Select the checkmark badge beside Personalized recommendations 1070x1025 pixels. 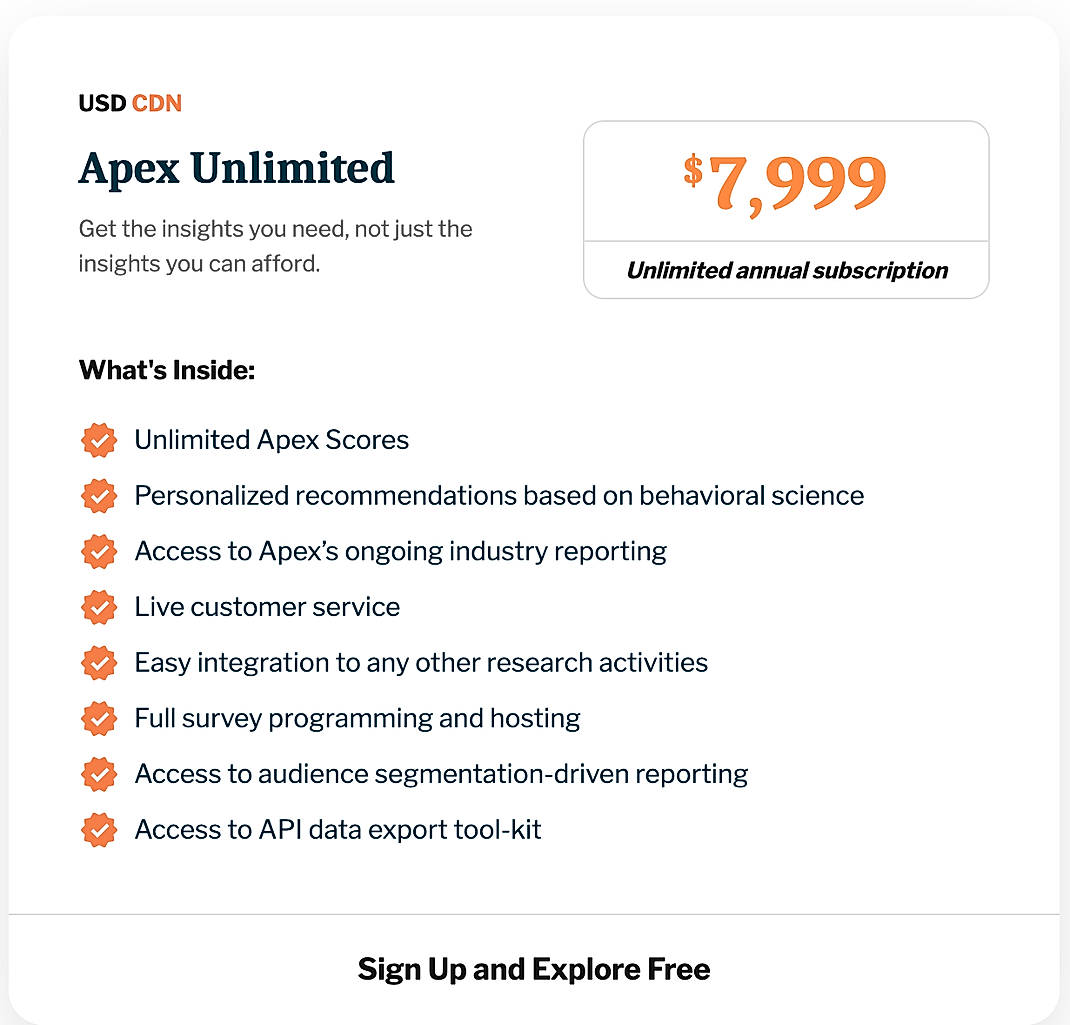pyautogui.click(x=99, y=496)
